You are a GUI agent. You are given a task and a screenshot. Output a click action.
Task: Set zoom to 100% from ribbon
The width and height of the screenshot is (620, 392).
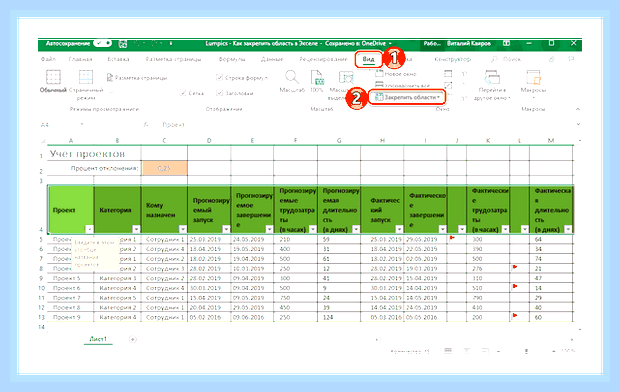pos(317,81)
